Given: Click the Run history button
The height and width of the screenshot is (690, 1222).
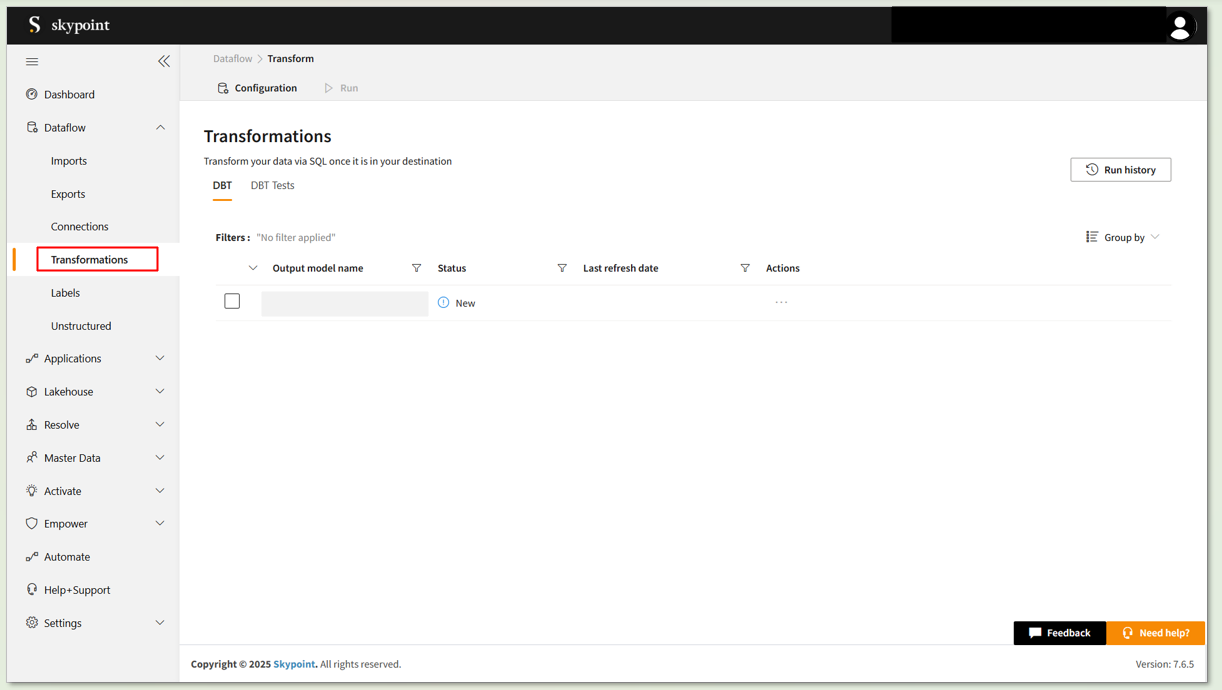Looking at the screenshot, I should click(1120, 170).
